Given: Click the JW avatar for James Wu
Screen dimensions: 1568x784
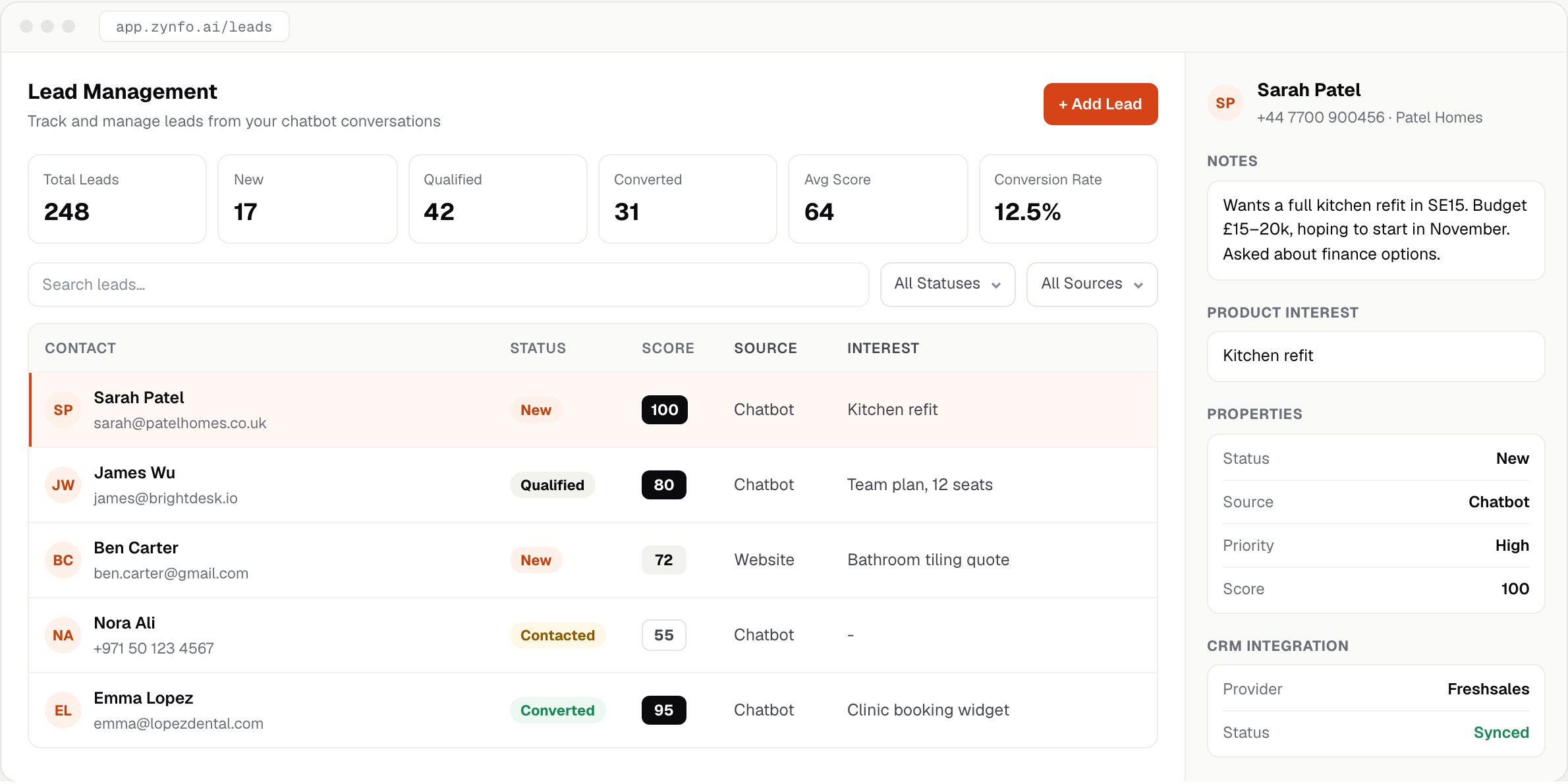Looking at the screenshot, I should 63,485.
